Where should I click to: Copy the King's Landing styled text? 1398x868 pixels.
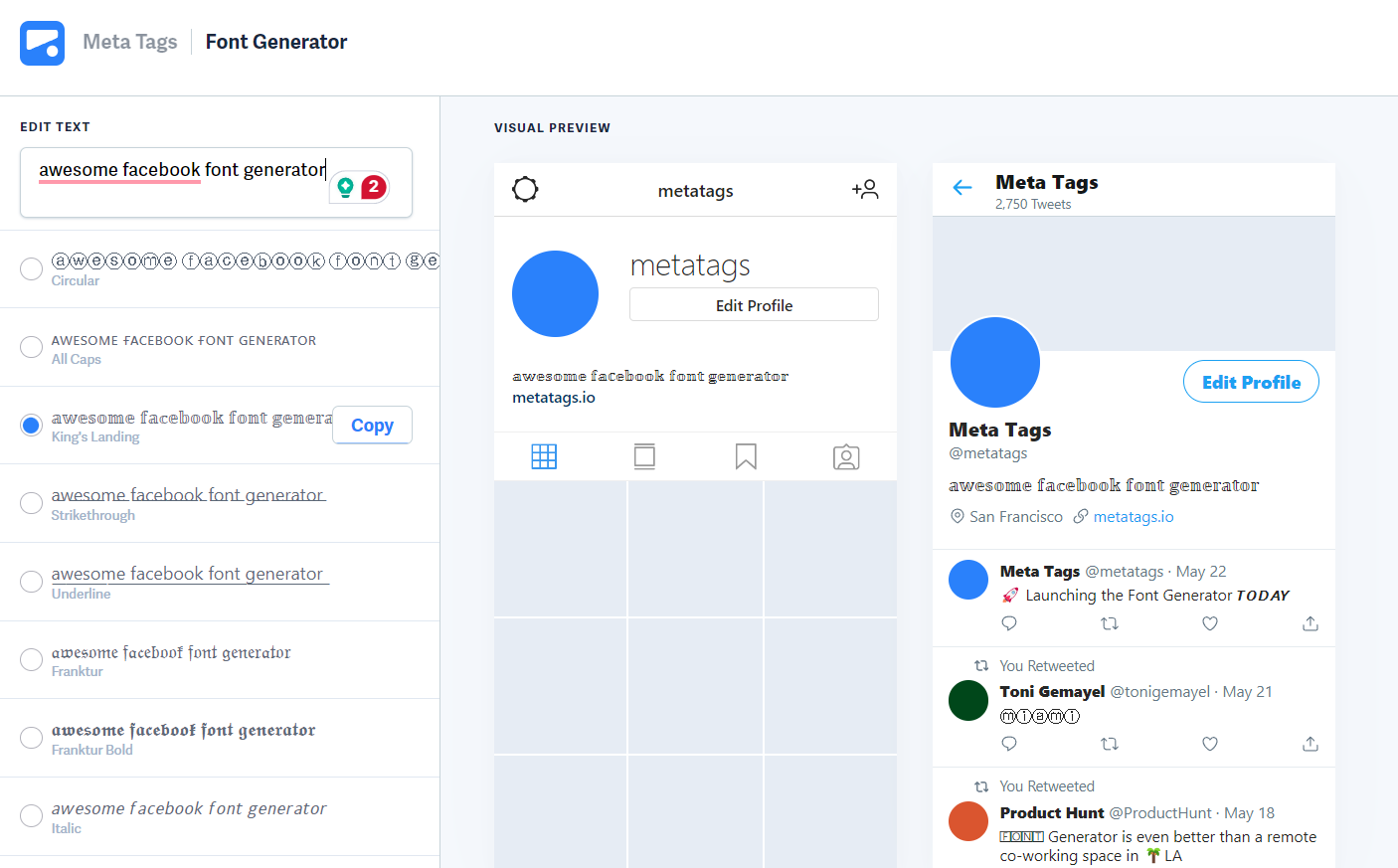[x=372, y=425]
